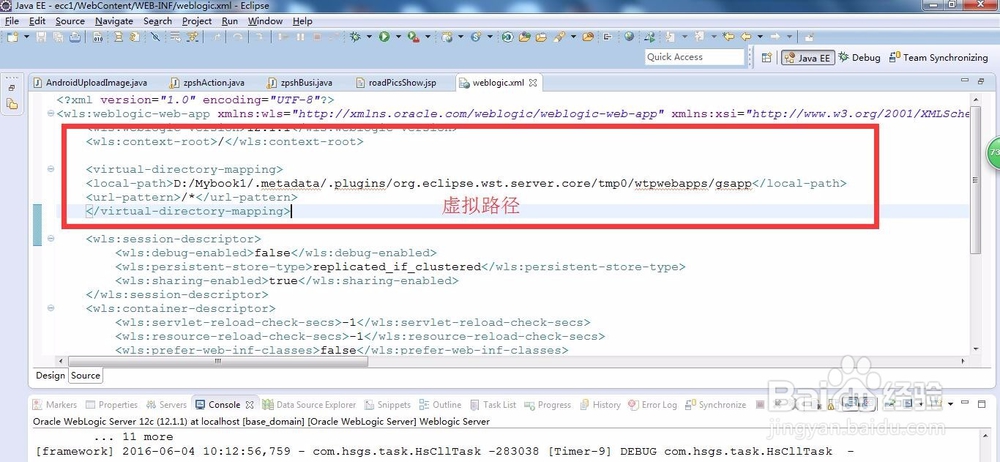
Task: Open the Snippets view tab
Action: point(387,405)
